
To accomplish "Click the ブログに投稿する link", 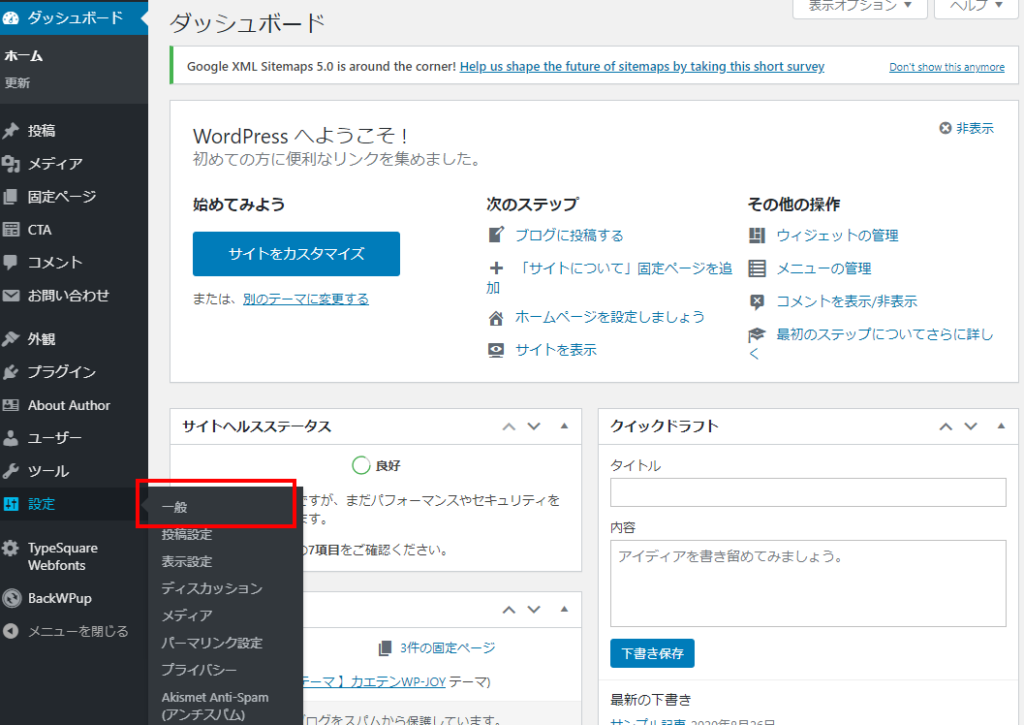I will point(569,235).
